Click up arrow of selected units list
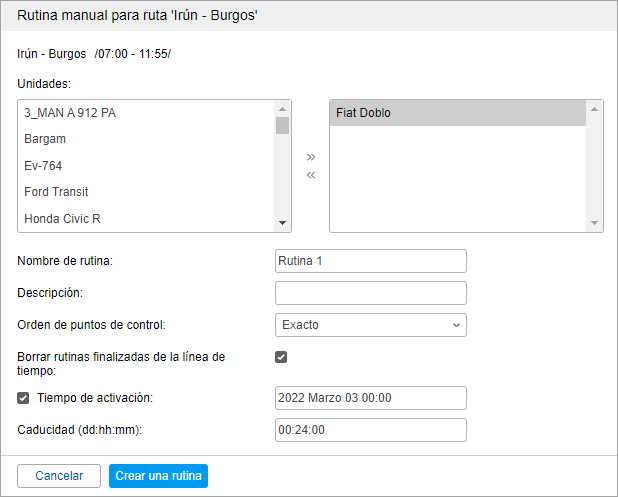This screenshot has width=618, height=497. pos(596,109)
